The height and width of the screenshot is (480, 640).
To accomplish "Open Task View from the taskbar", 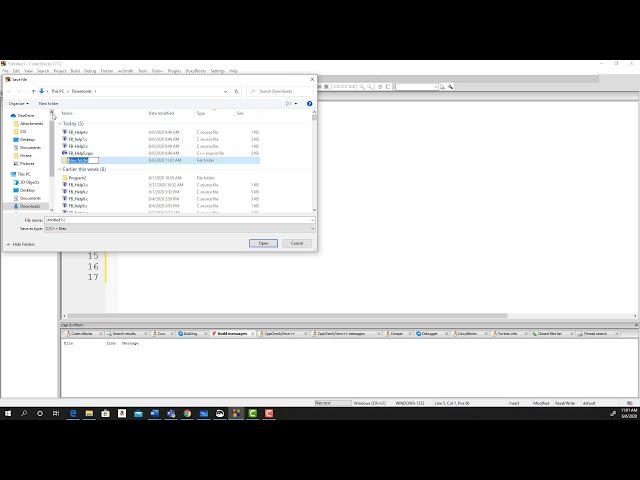I will pyautogui.click(x=56, y=414).
